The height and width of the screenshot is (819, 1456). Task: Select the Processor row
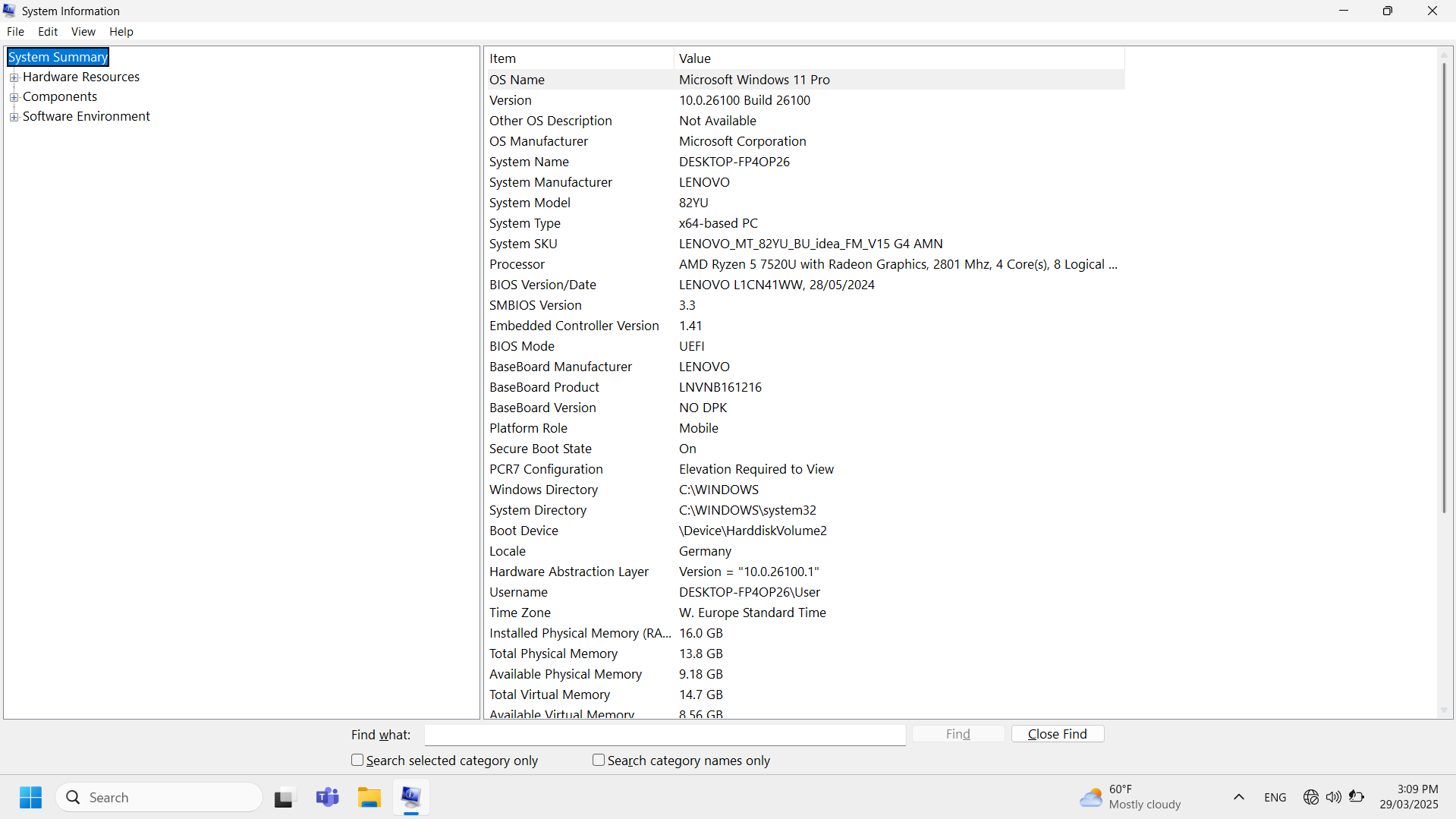click(805, 264)
